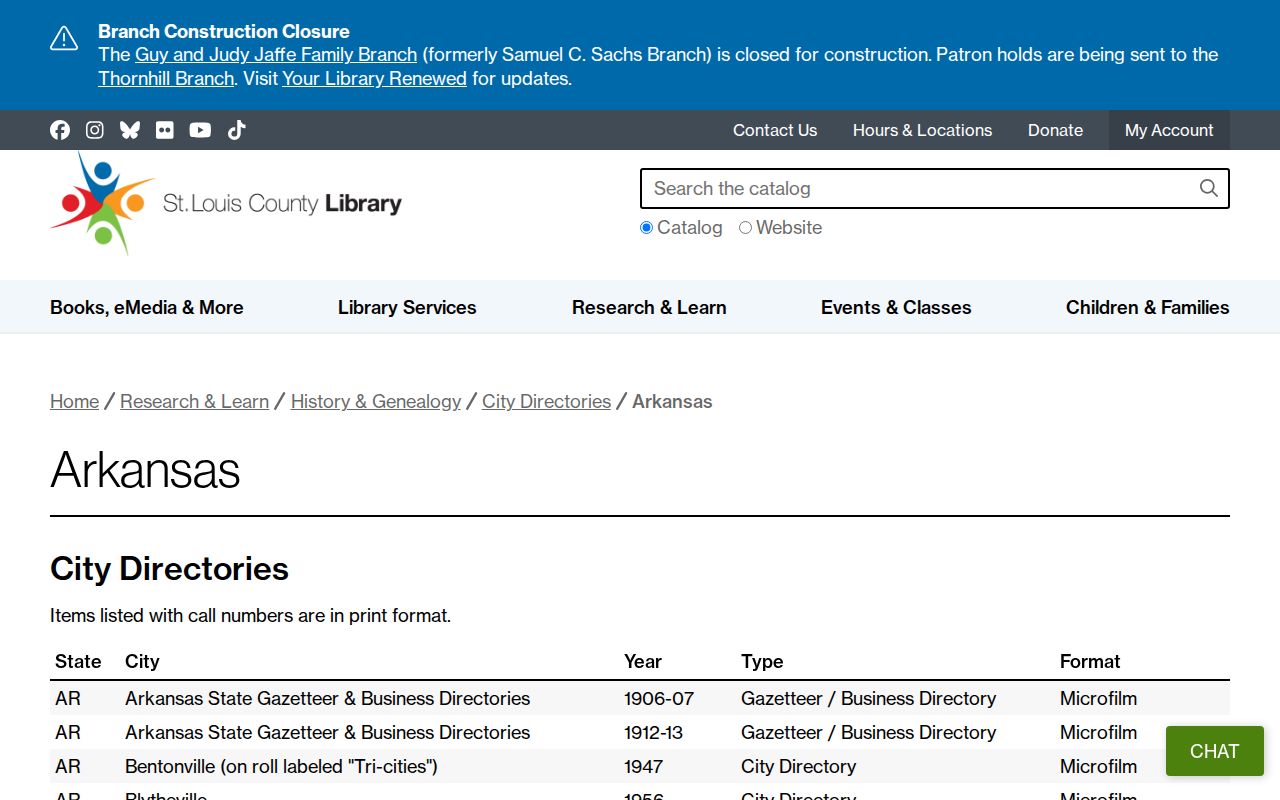Open the Events & Classes menu

tap(896, 307)
